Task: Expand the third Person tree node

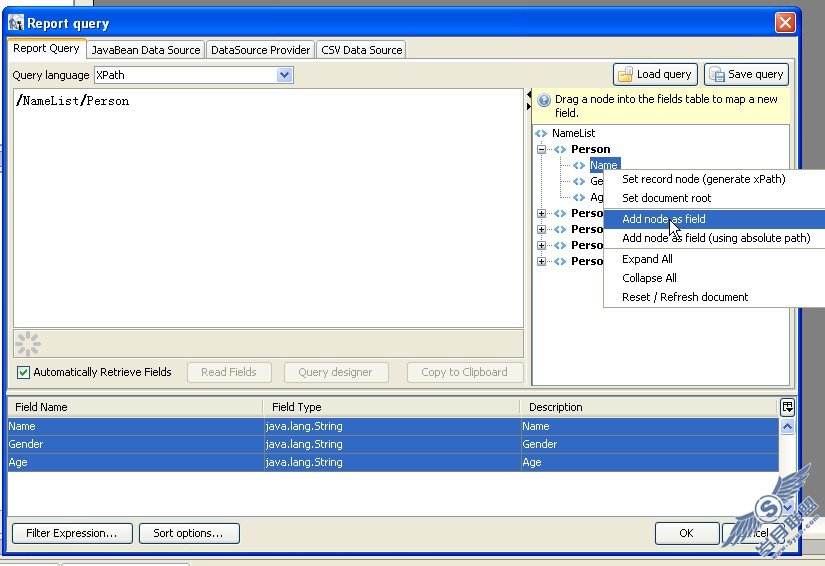Action: tap(541, 229)
